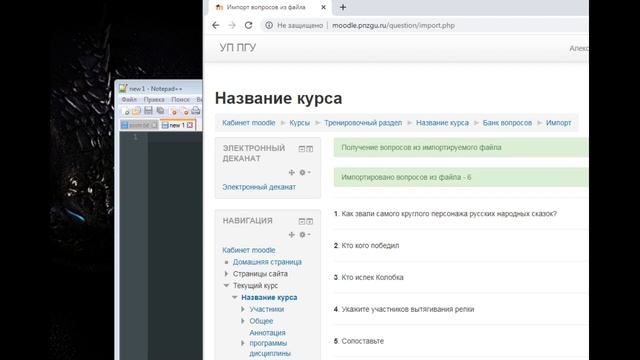Go to 'Тренировочный раздел' breadcrumb
This screenshot has width=640, height=360.
click(363, 123)
